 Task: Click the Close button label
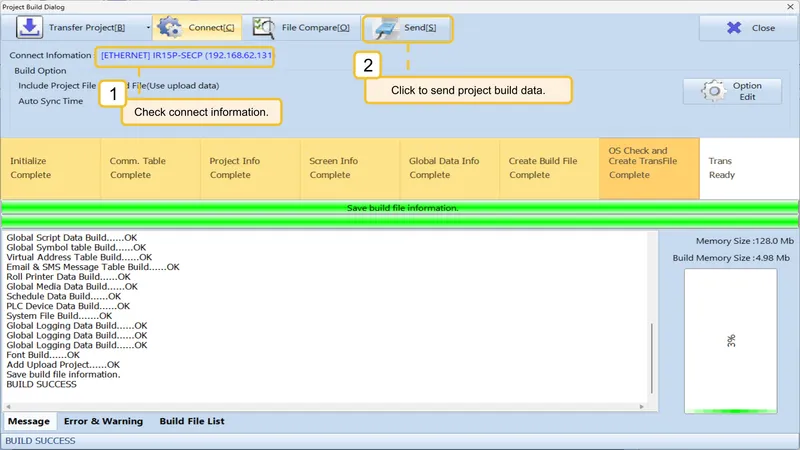[763, 28]
